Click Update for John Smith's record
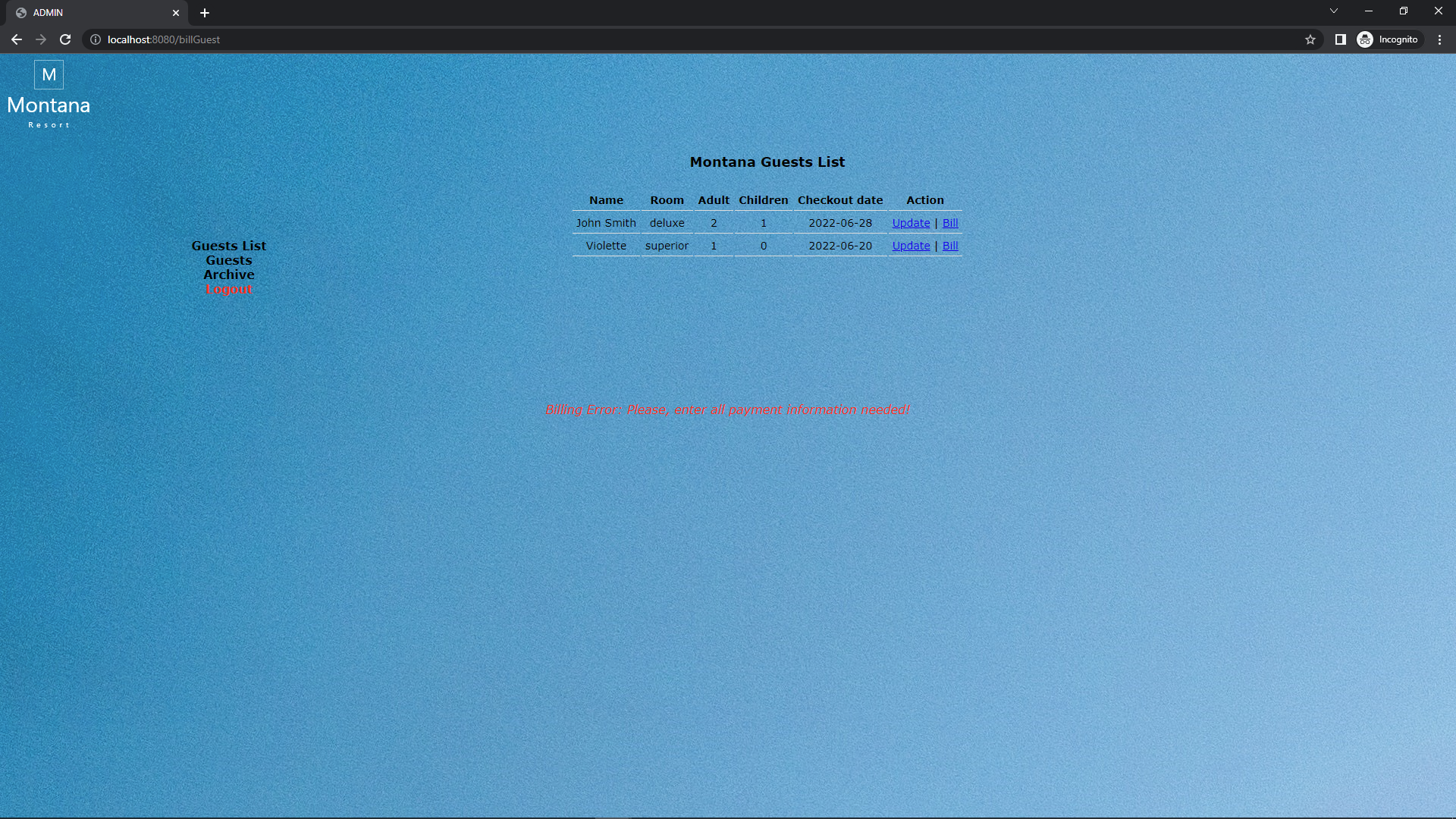 click(x=910, y=222)
